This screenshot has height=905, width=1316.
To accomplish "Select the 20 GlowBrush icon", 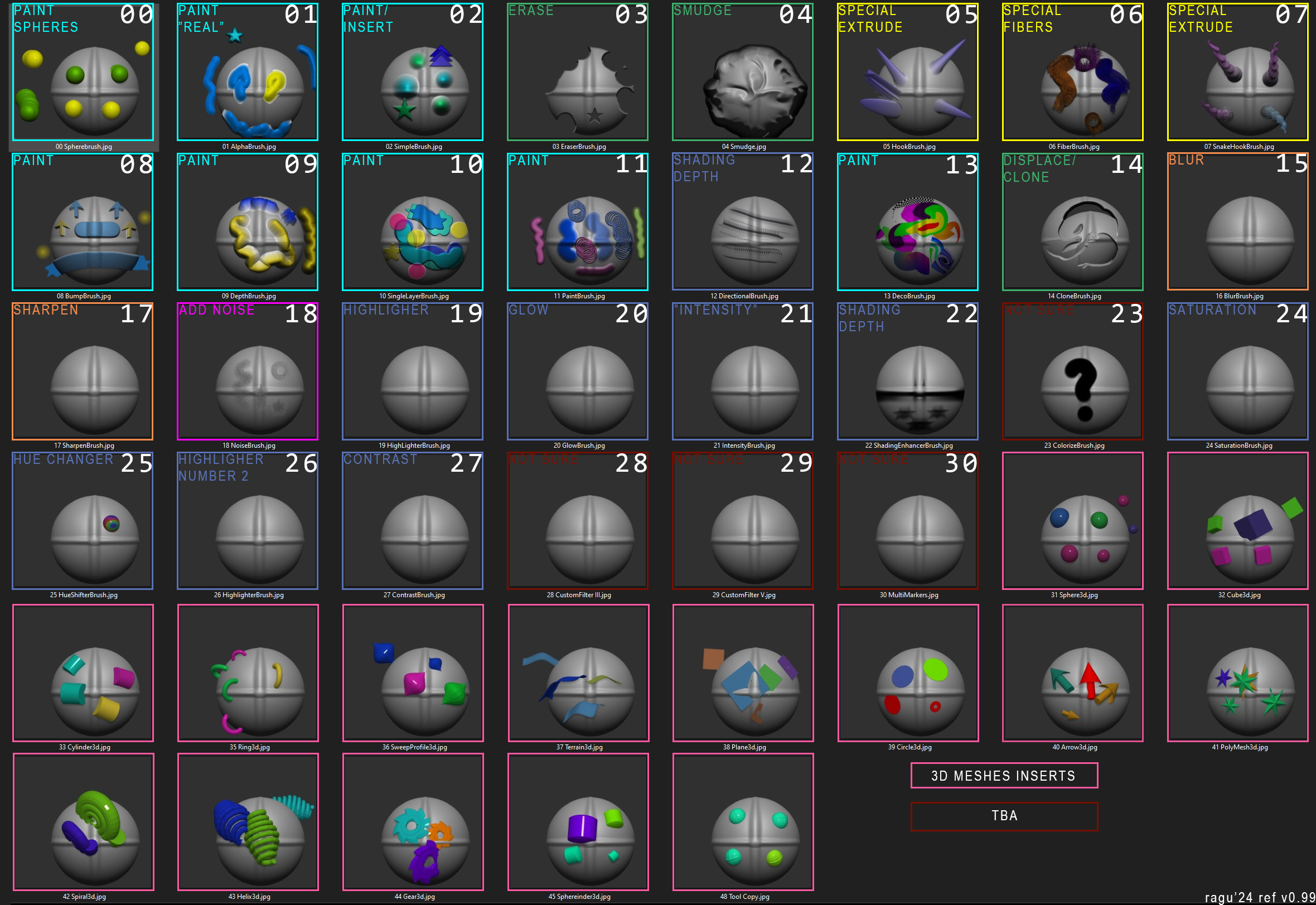I will 578,371.
